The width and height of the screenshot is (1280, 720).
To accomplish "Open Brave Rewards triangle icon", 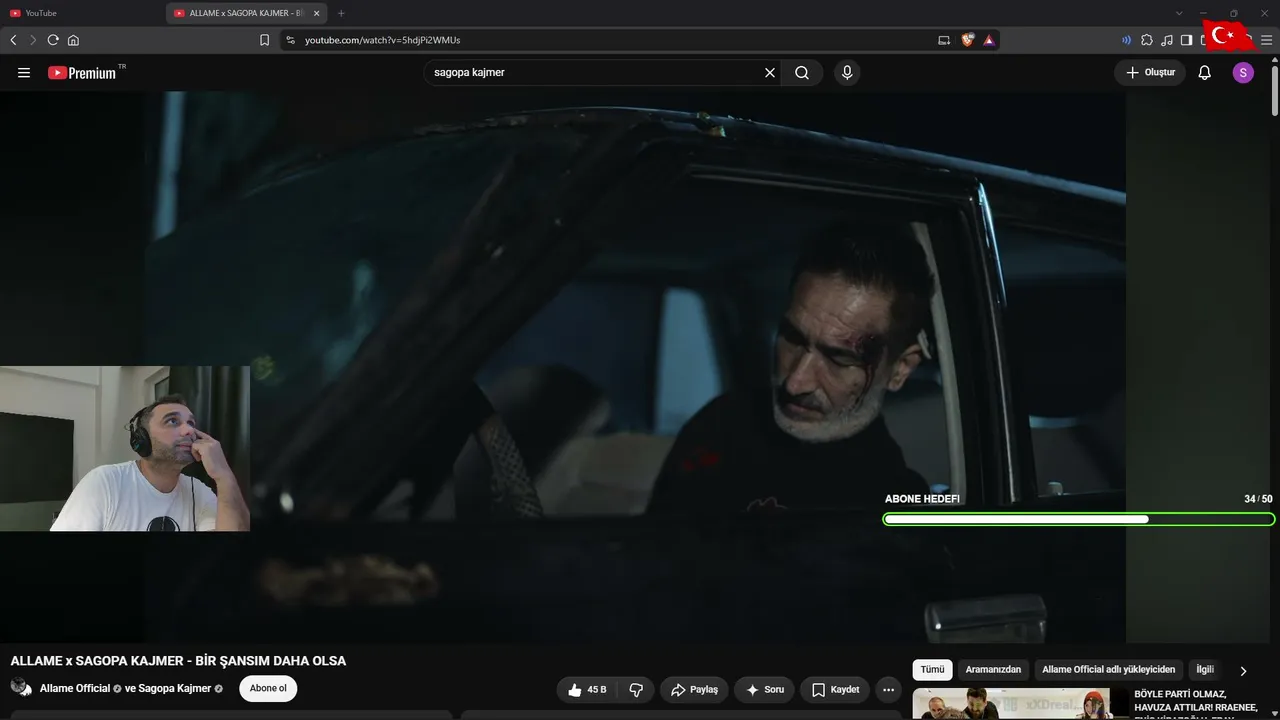I will point(988,40).
